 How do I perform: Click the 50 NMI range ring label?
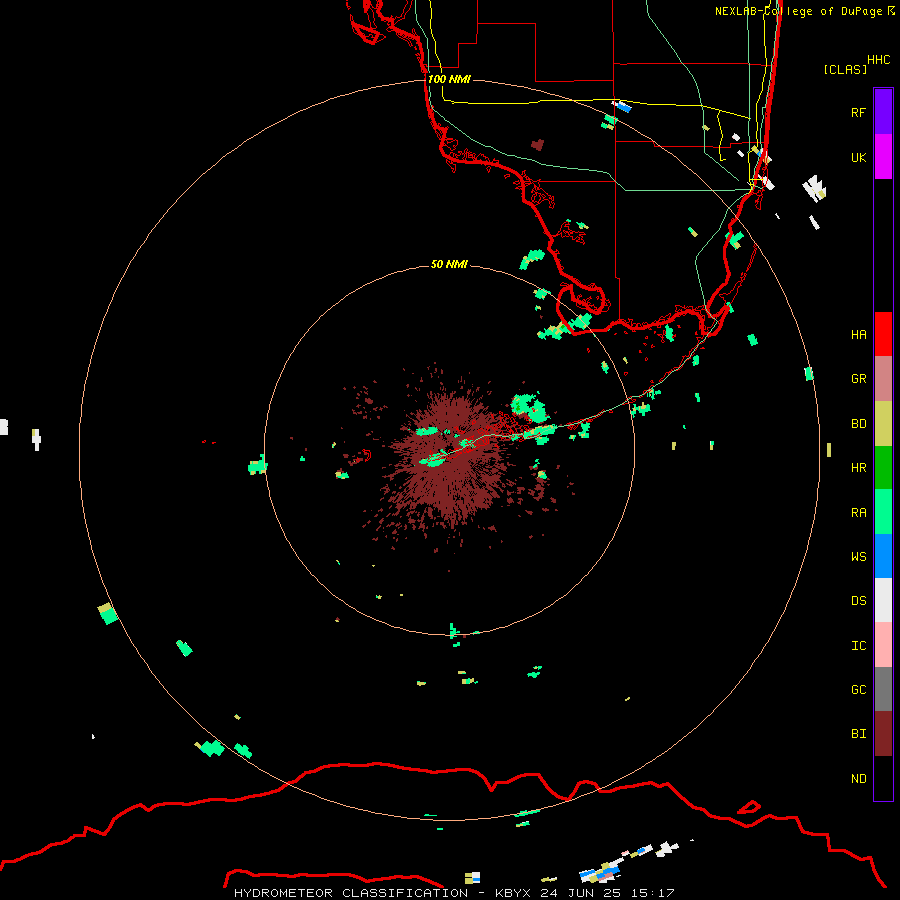(449, 264)
